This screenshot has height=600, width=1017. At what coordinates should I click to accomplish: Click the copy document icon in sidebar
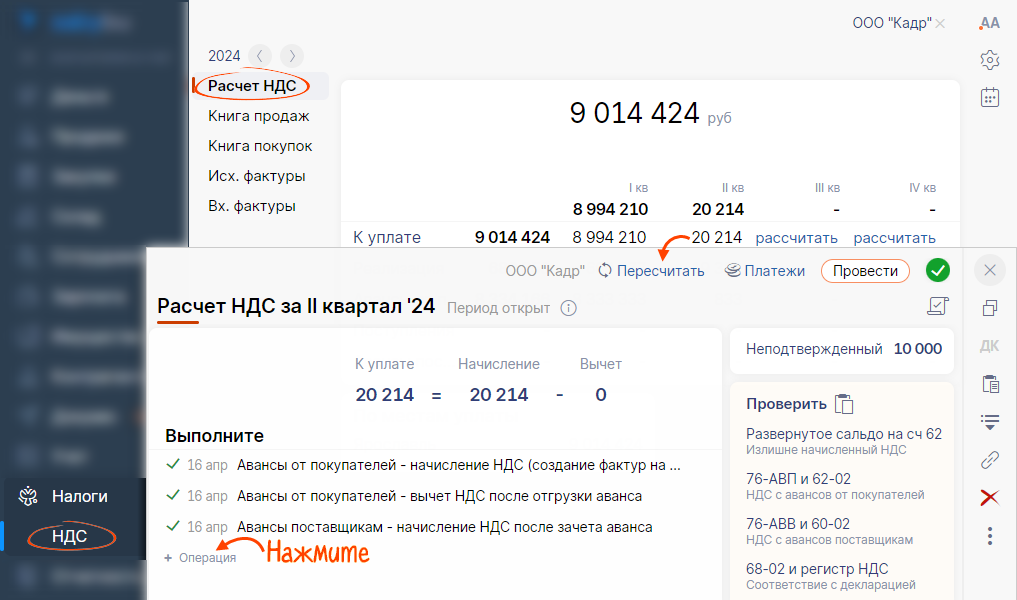[x=989, y=308]
